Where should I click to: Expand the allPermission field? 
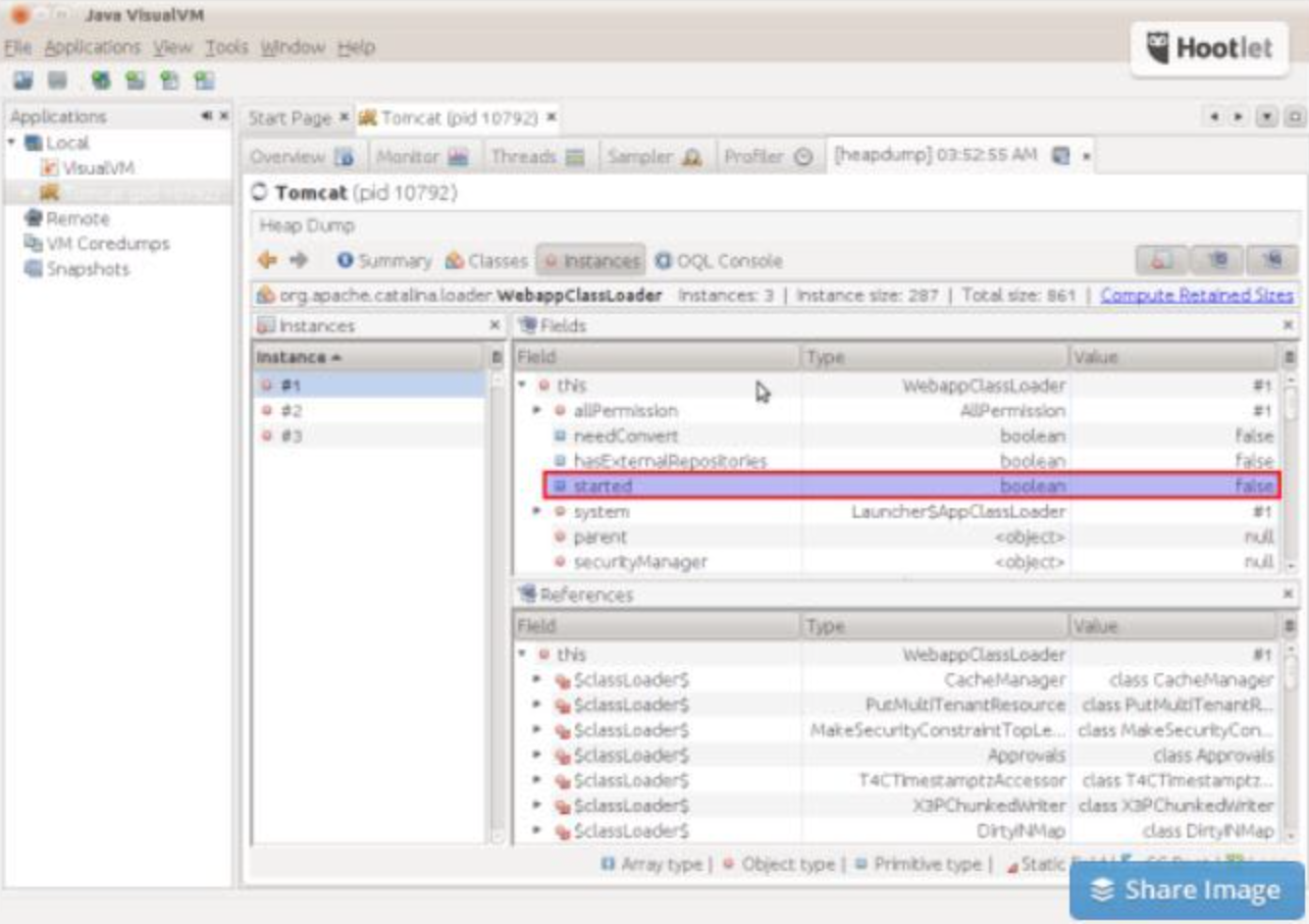pos(537,411)
